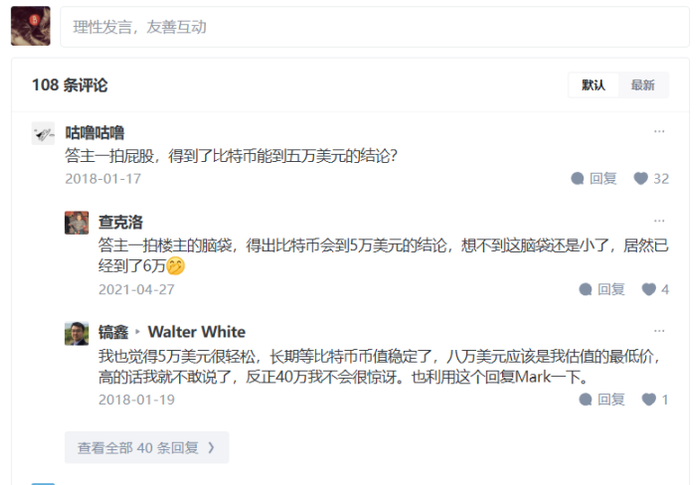Switch to 默认 sorting tab
Screen dimensions: 700x485
click(593, 85)
